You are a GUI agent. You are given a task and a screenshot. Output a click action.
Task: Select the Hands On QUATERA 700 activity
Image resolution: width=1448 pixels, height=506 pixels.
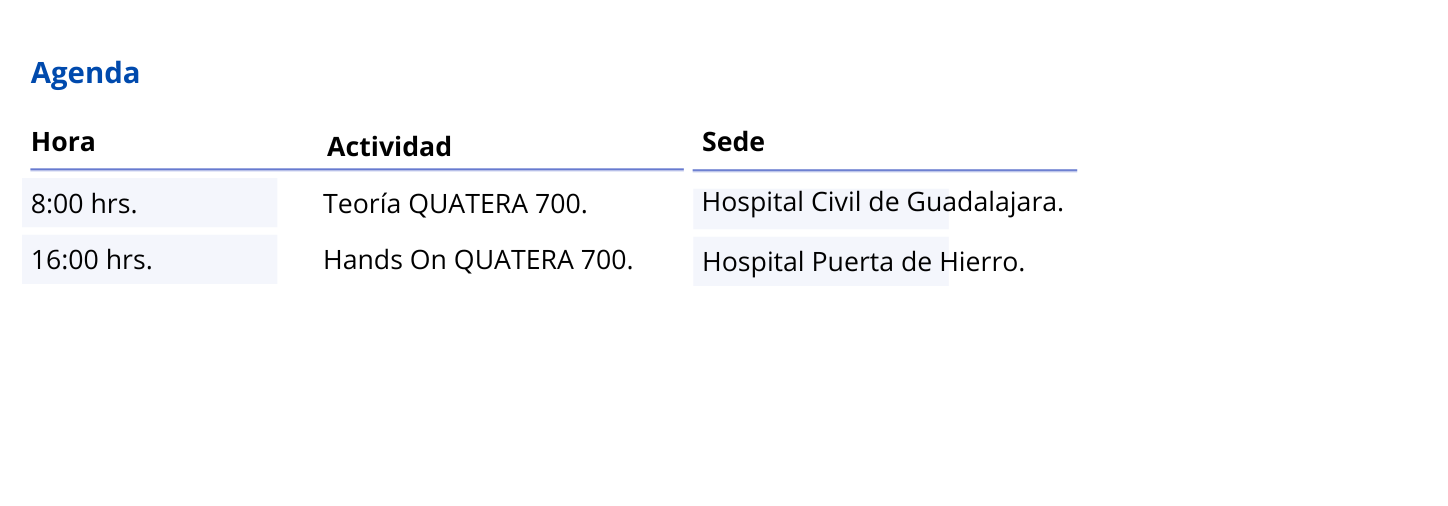pos(478,260)
